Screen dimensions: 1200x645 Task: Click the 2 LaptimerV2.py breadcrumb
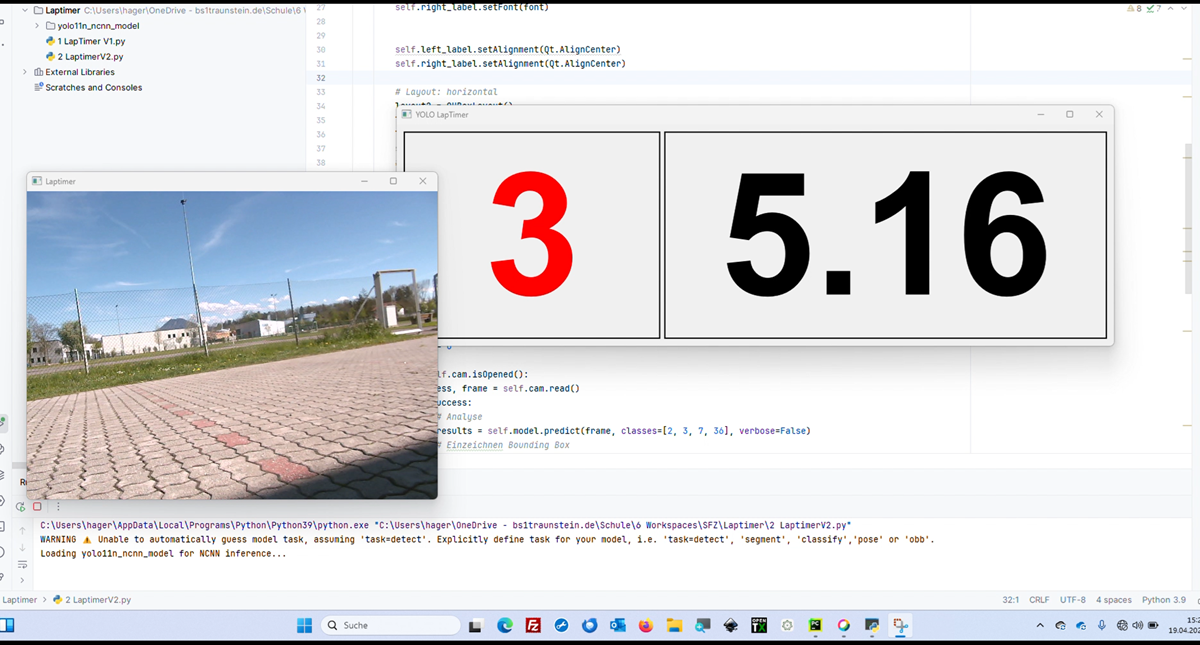click(x=97, y=600)
